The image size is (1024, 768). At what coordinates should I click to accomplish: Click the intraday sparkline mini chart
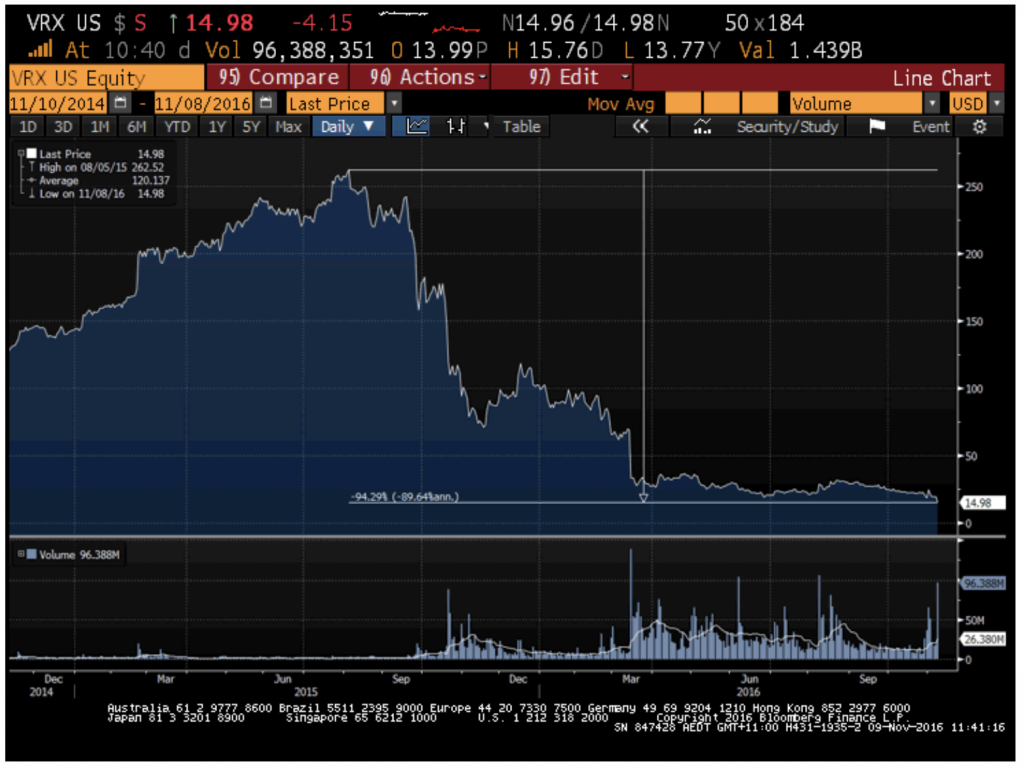[x=429, y=22]
